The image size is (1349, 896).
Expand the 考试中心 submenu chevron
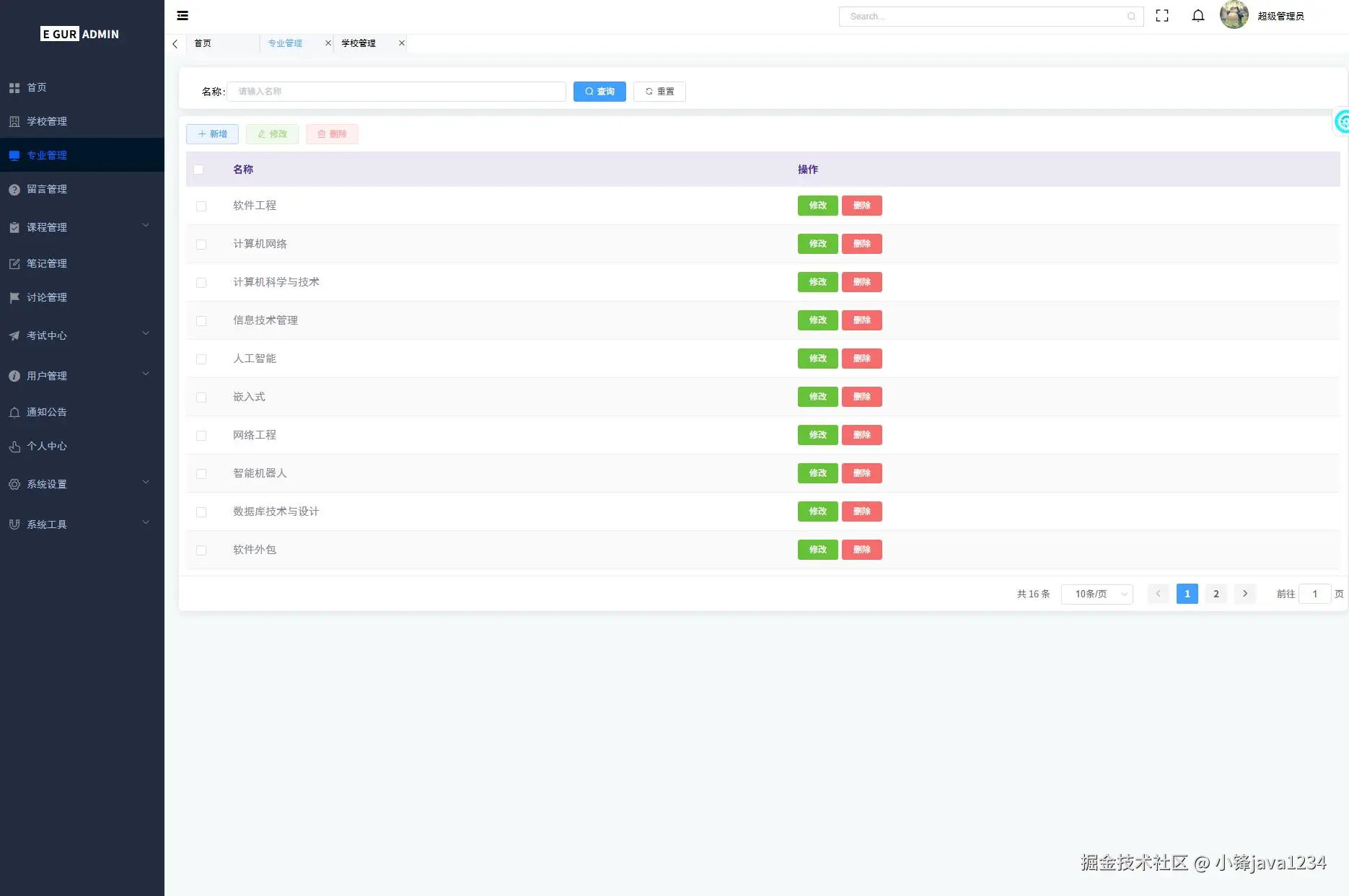click(x=146, y=334)
